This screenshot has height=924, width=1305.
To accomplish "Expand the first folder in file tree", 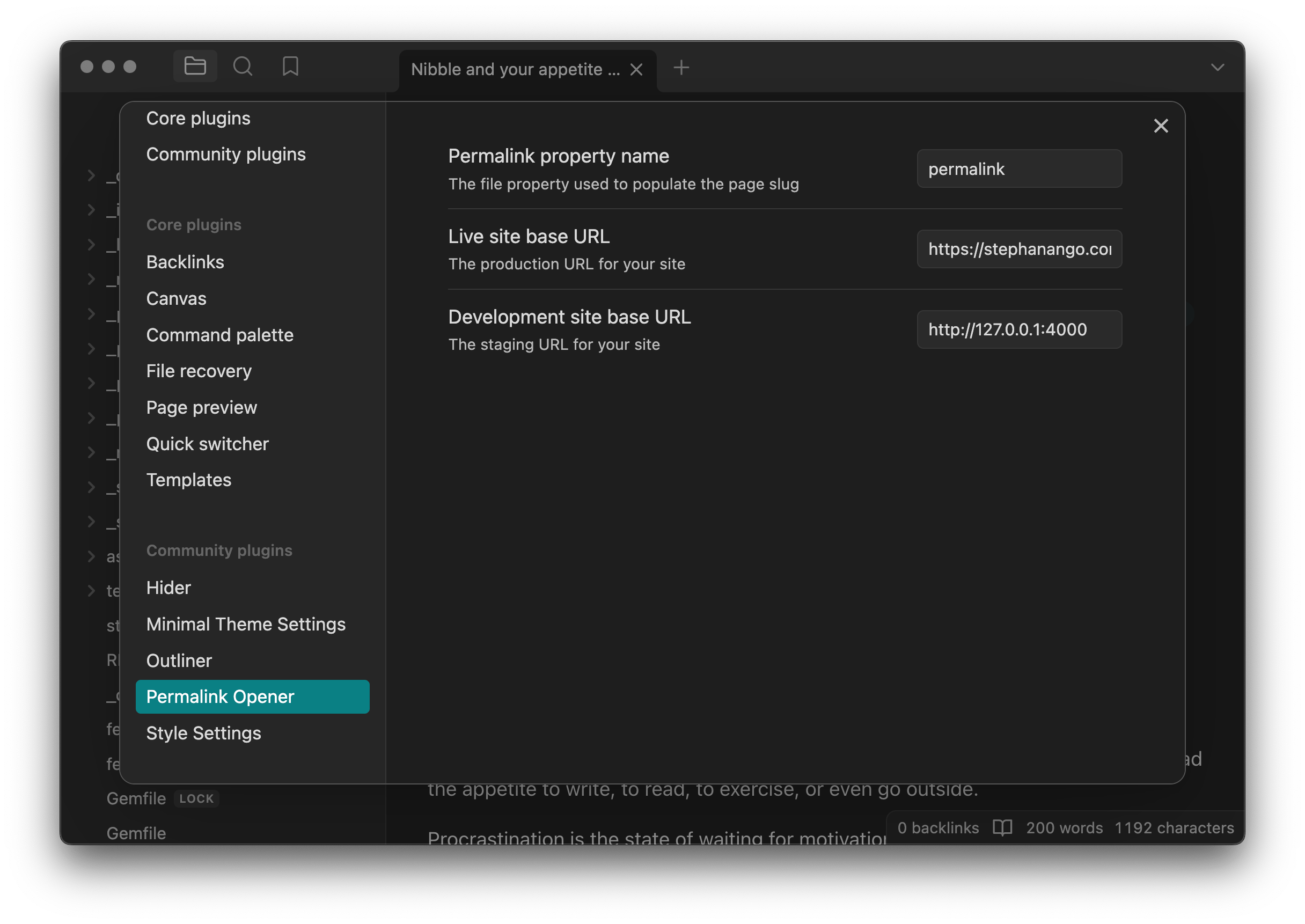I will coord(92,175).
